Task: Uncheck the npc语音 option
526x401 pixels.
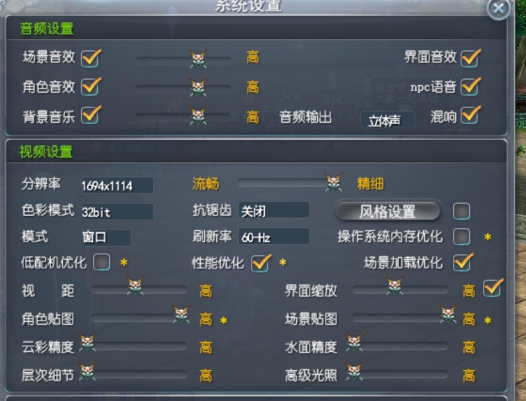Action: click(470, 87)
